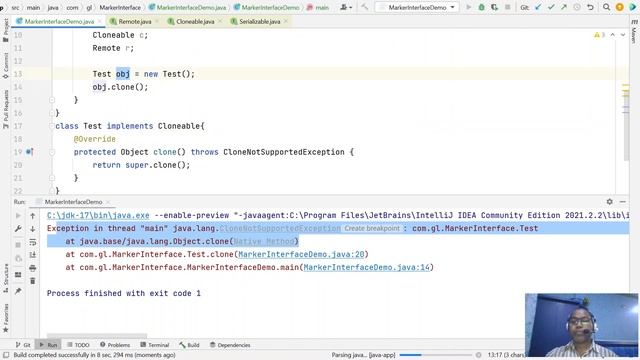Screen dimensions: 640x360
Task: Switch to Remote.java editor tab
Action: [x=135, y=21]
